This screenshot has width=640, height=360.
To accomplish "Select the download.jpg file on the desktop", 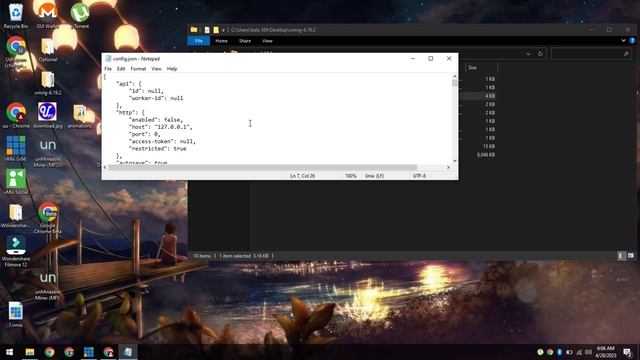I will tap(47, 115).
